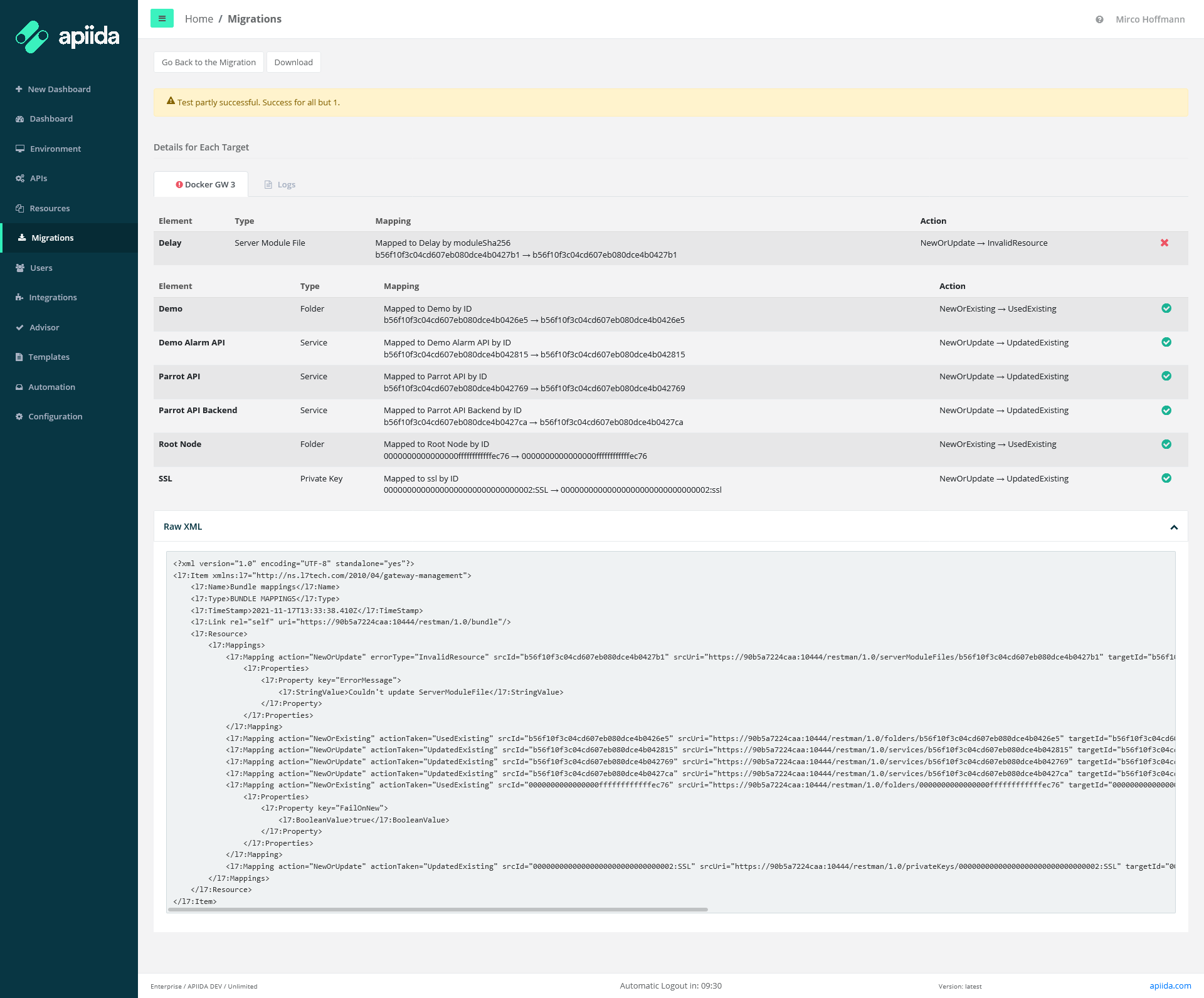Open the apiida.com footer link

[1170, 985]
